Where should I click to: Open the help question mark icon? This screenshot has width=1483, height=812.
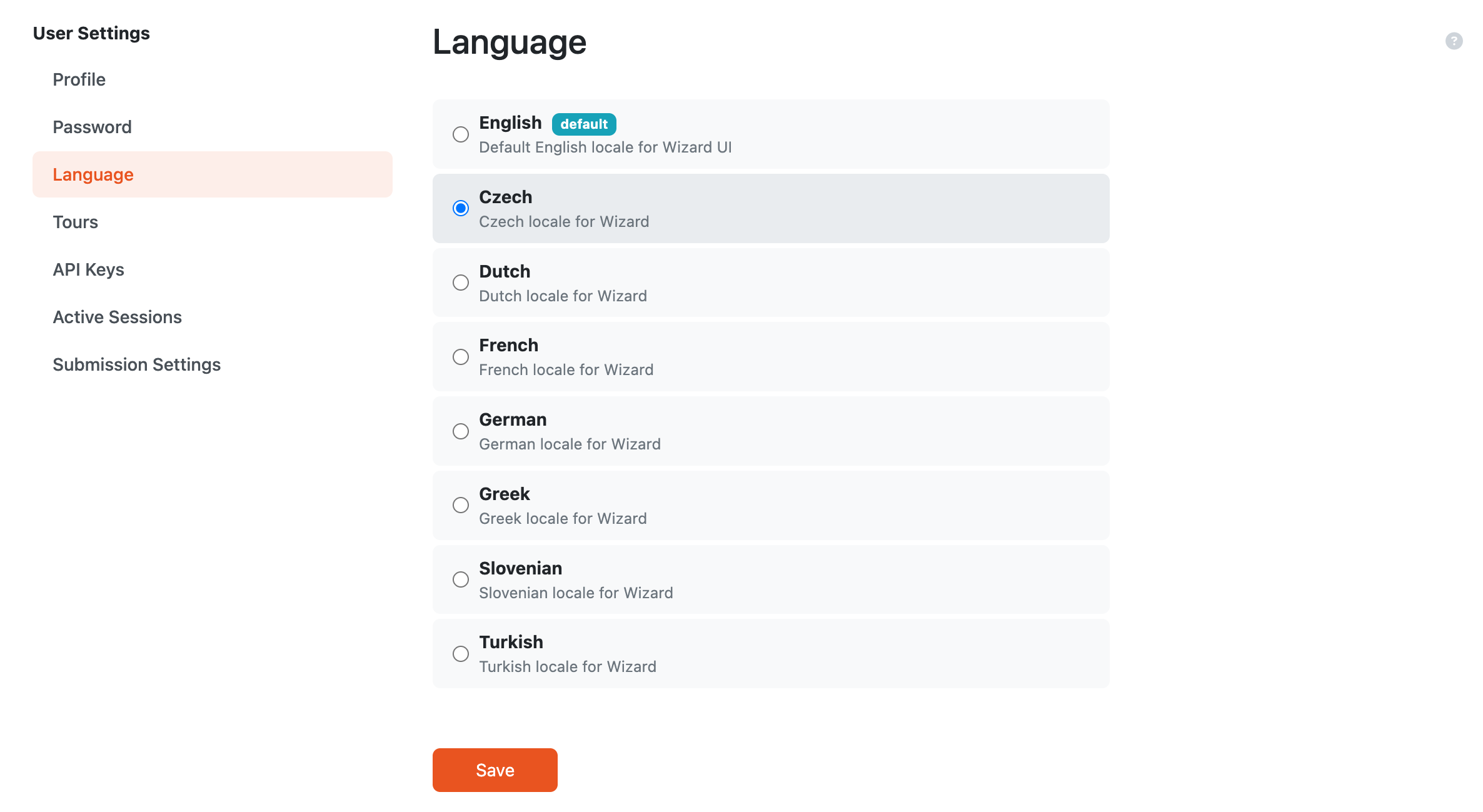pos(1454,41)
